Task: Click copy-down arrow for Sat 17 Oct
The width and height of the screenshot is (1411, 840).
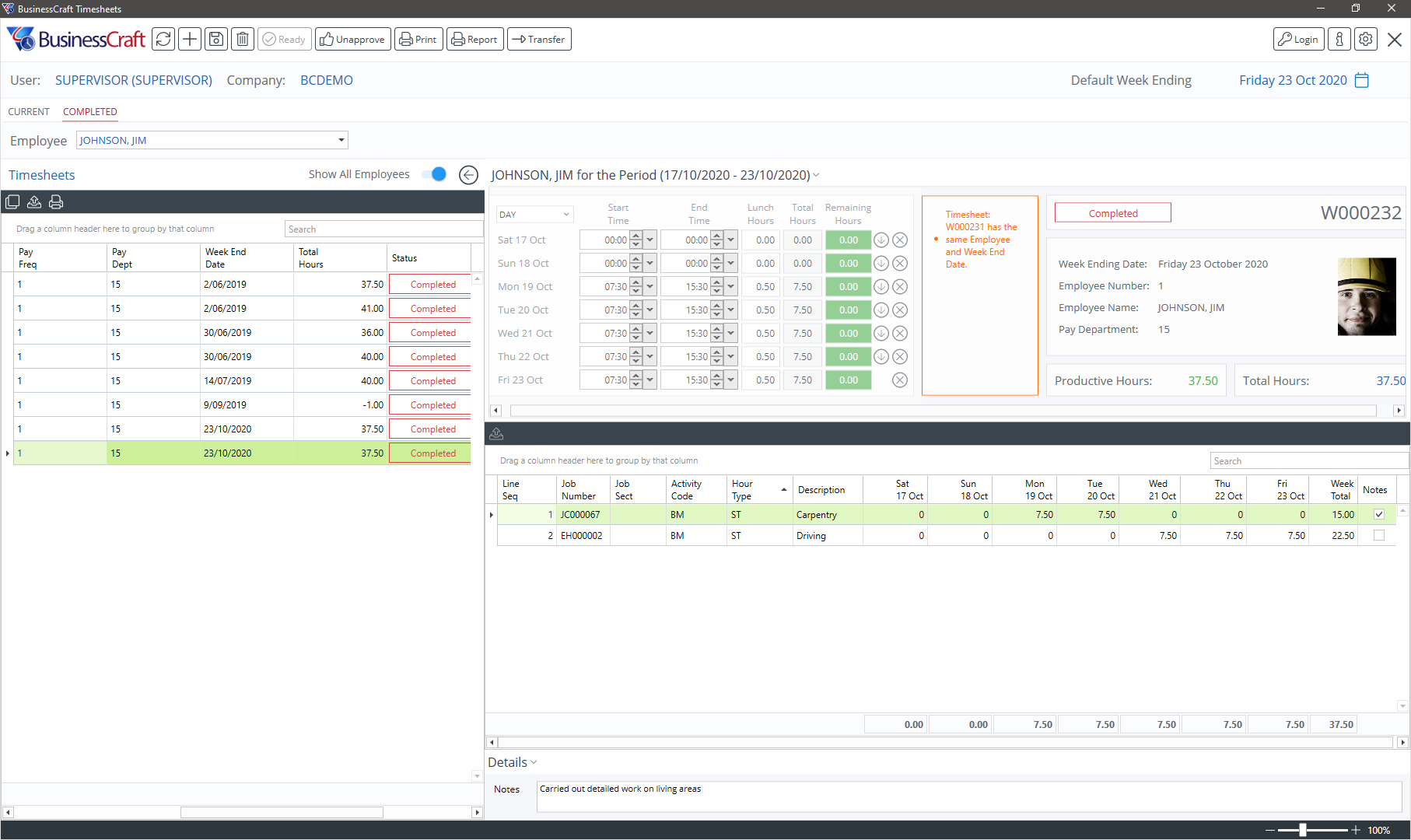Action: tap(881, 240)
